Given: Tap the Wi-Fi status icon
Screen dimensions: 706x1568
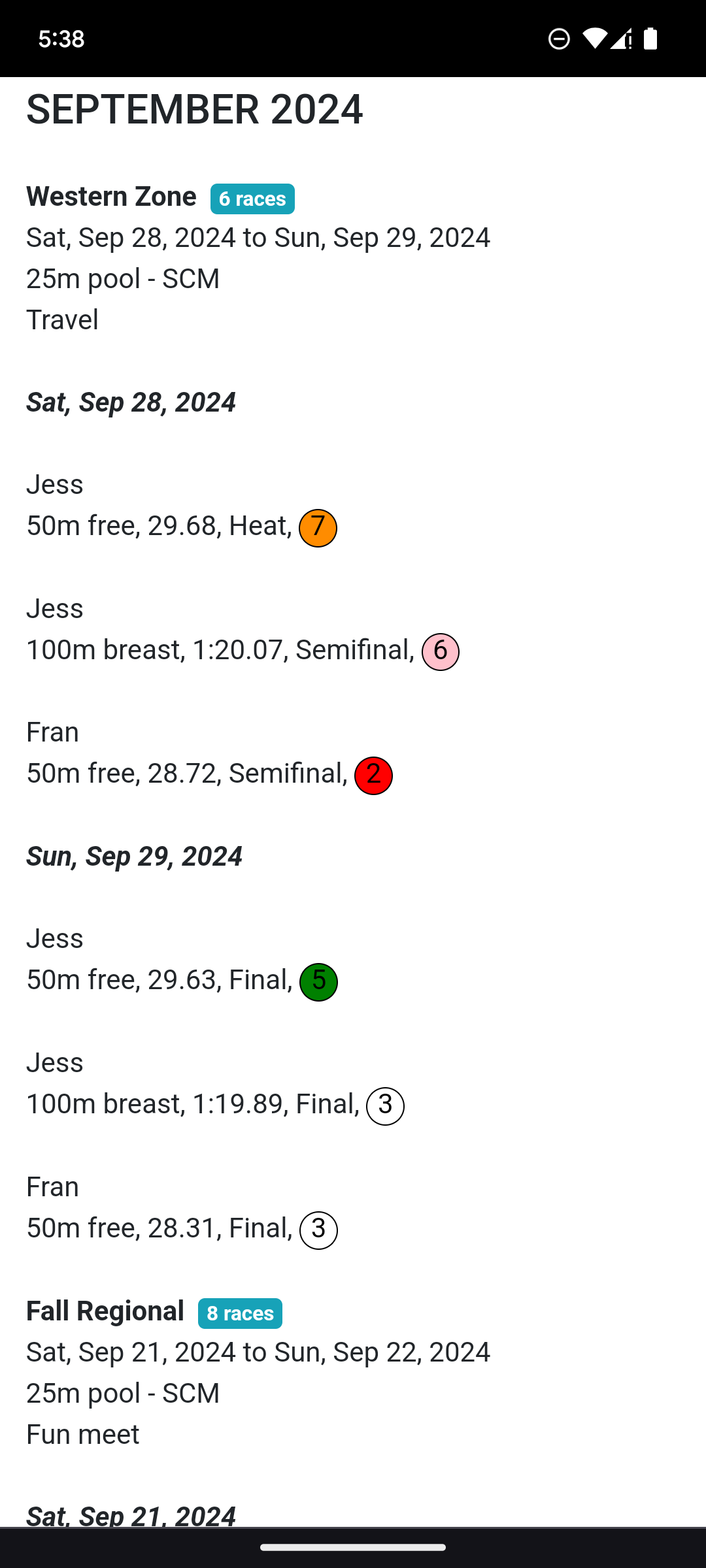Looking at the screenshot, I should (x=594, y=39).
